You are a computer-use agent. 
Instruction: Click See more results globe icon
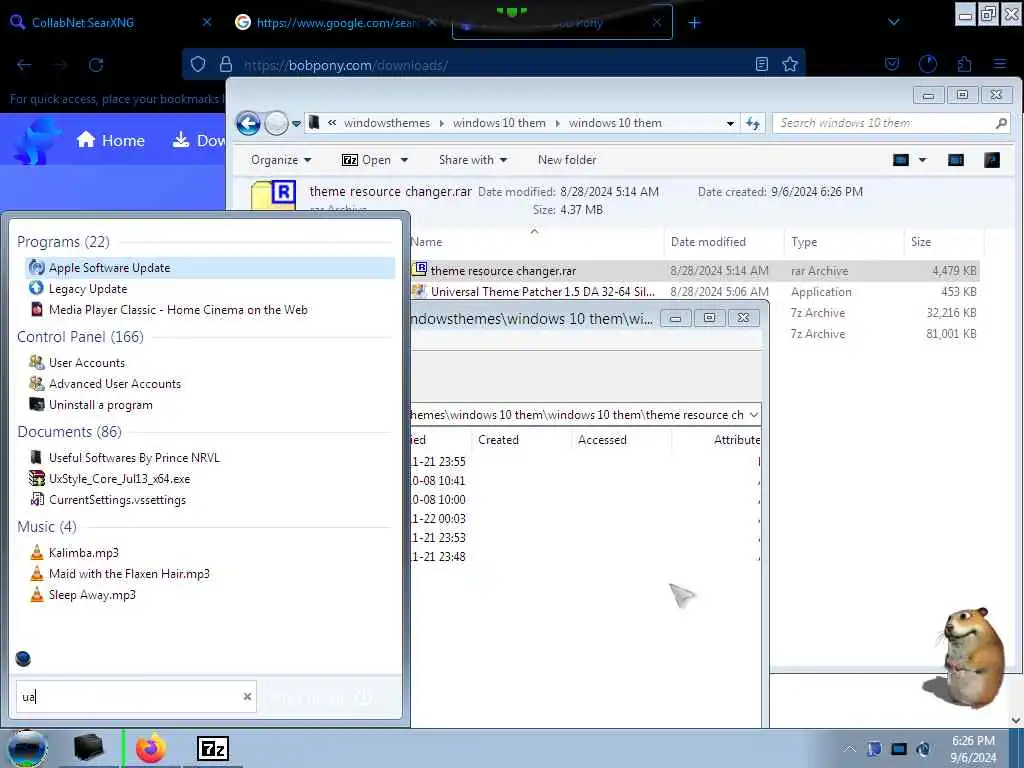[23, 658]
